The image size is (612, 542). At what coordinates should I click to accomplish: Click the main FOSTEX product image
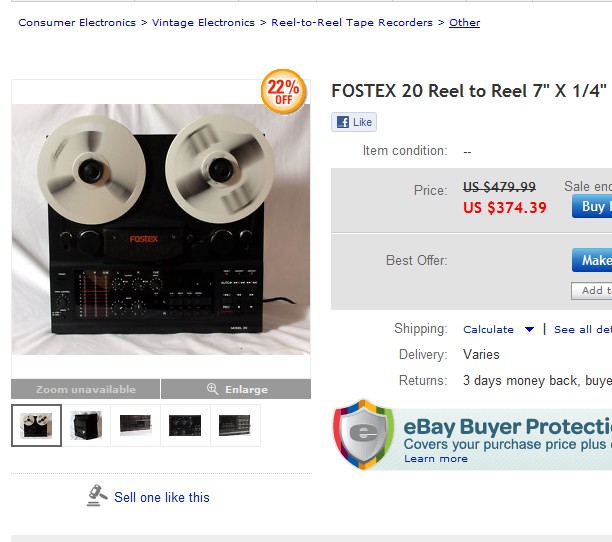coord(161,228)
